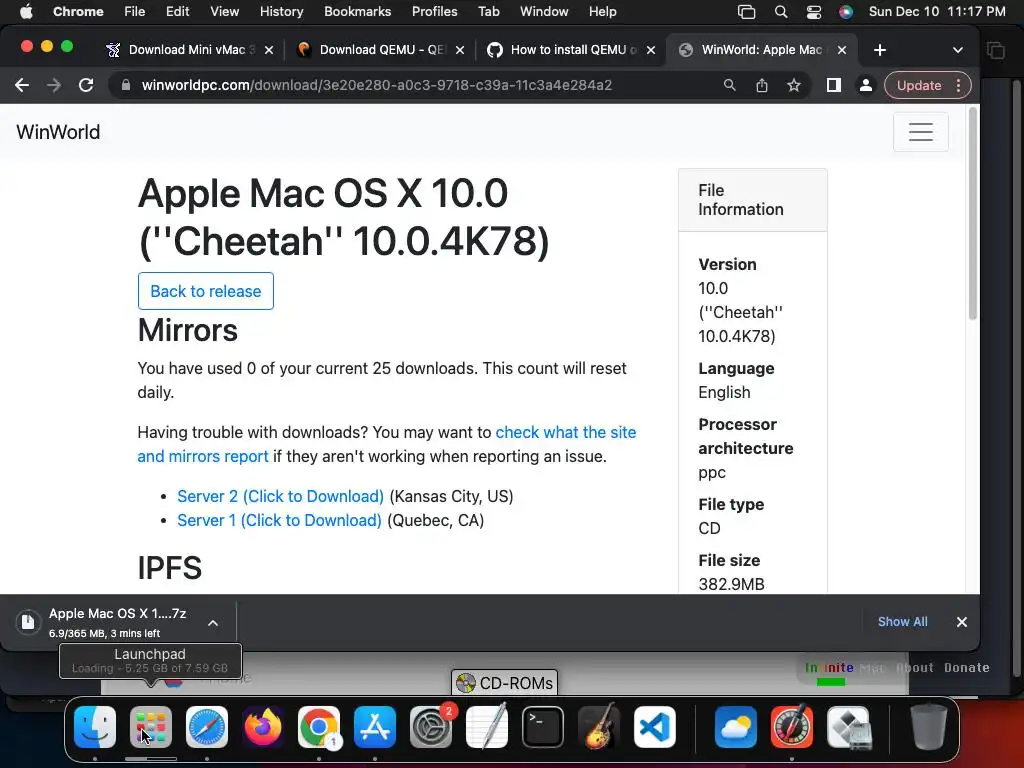Open Google Chrome Dock icon

pyautogui.click(x=319, y=727)
